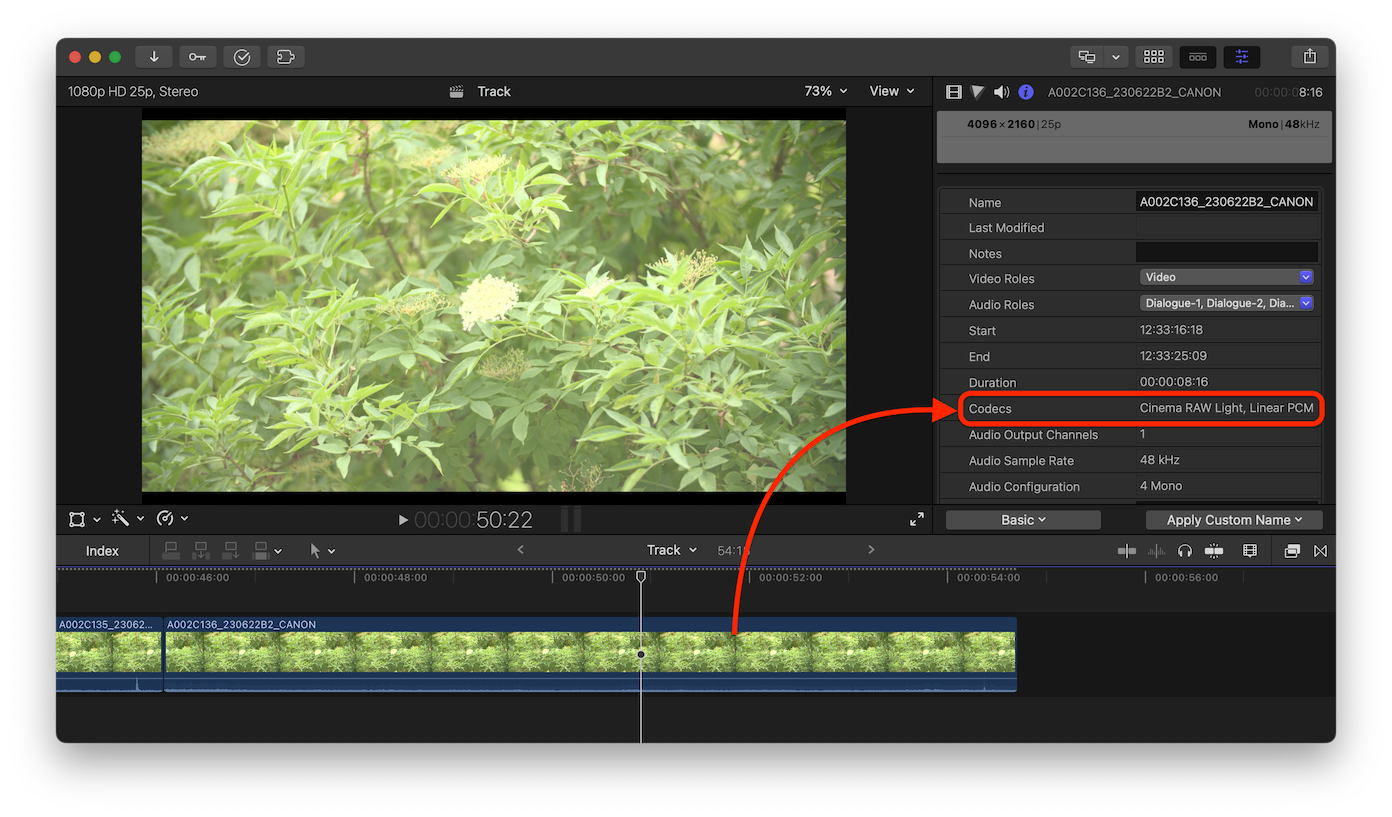
Task: Open the viewer zoom 73% menu
Action: (825, 91)
